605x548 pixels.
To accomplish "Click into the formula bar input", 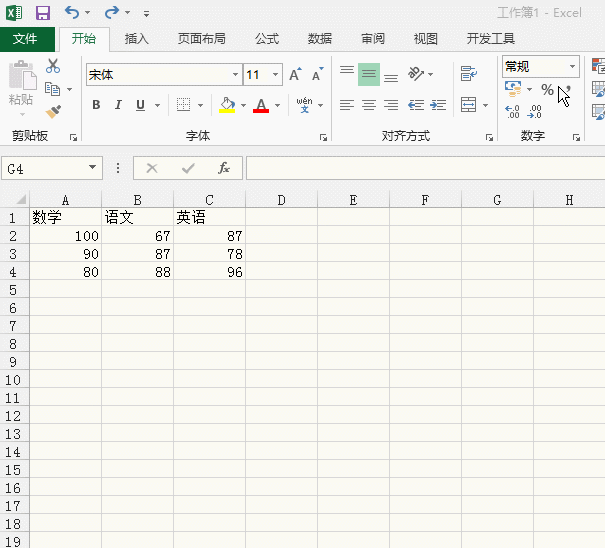I will click(x=425, y=168).
